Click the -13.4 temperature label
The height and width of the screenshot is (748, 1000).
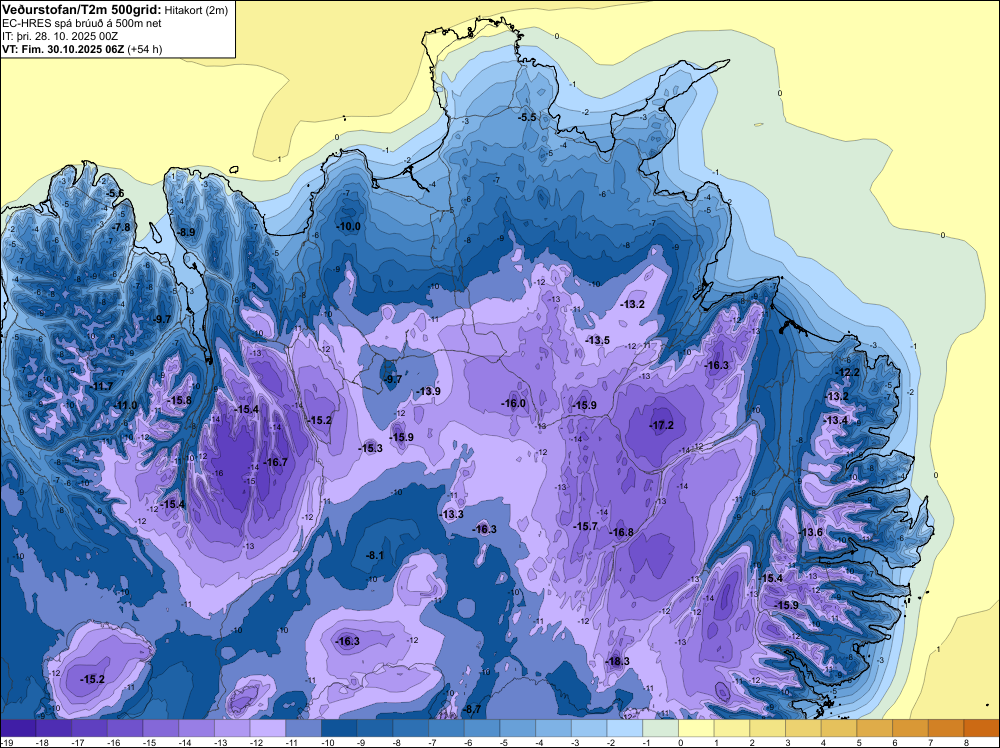[835, 420]
